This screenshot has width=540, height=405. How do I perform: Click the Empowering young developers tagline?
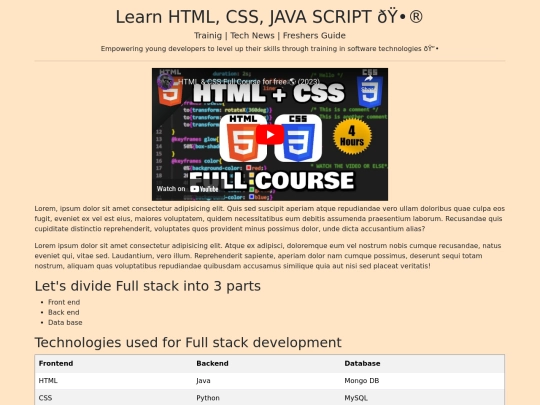coord(270,49)
